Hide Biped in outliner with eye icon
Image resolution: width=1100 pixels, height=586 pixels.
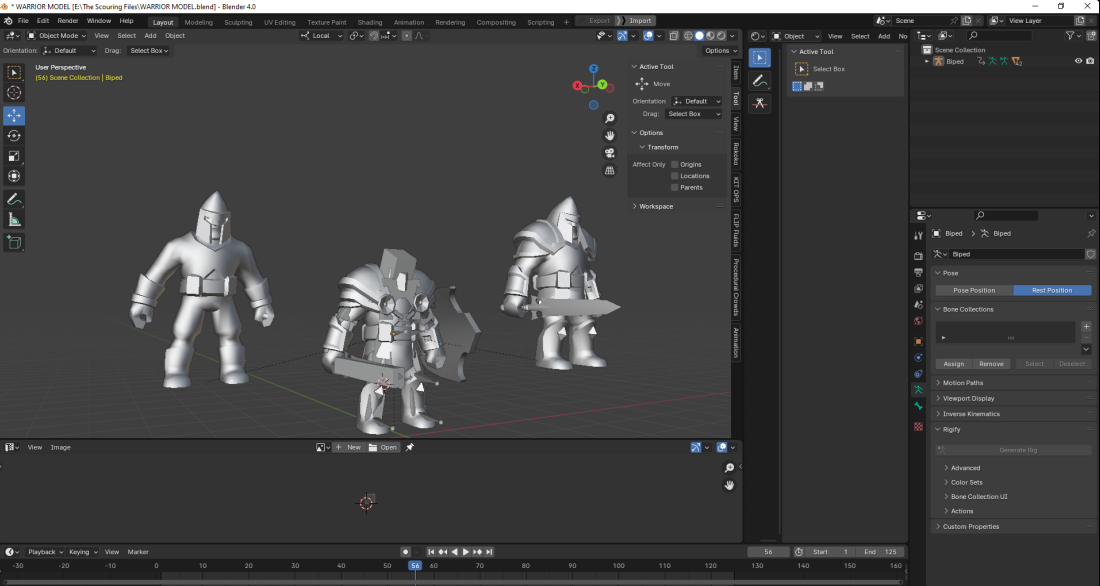(x=1078, y=61)
